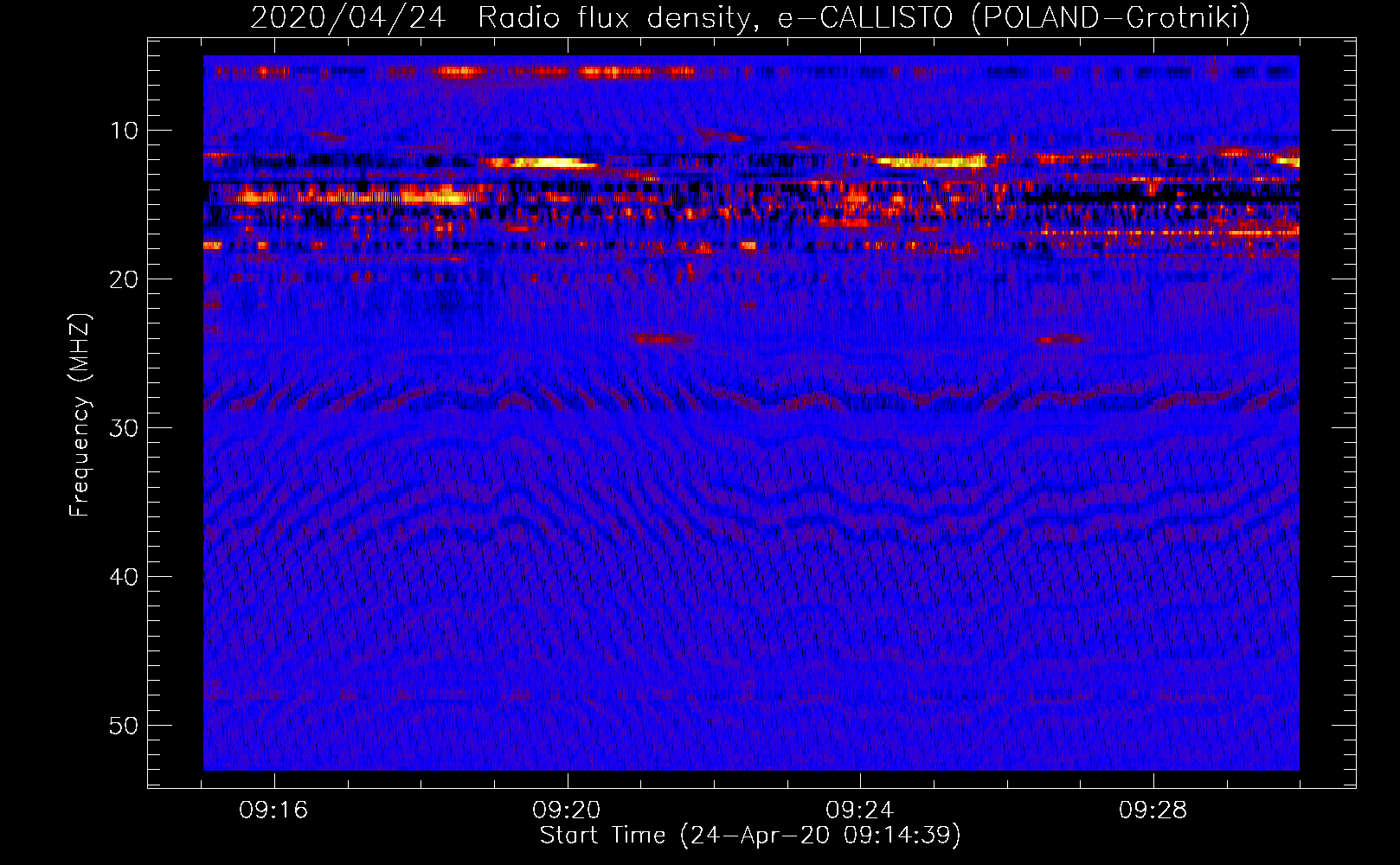
Task: Click the 20 MHz frequency tick label
Action: click(125, 279)
